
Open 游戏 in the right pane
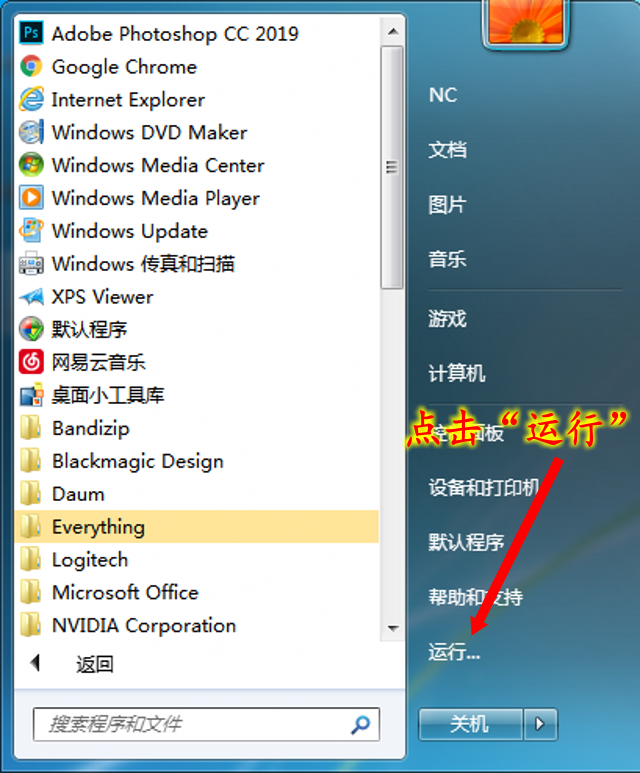pyautogui.click(x=447, y=318)
